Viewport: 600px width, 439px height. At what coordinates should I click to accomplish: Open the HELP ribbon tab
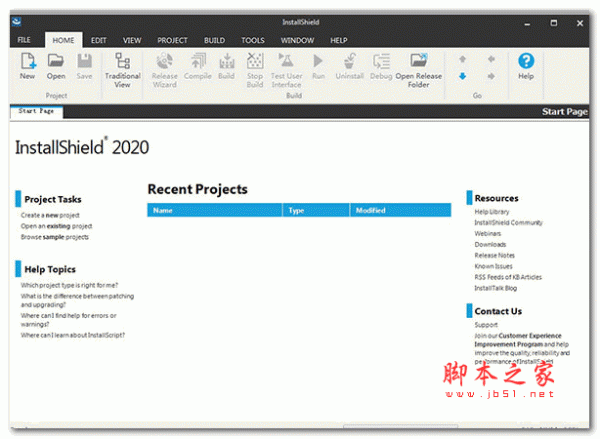click(x=339, y=40)
